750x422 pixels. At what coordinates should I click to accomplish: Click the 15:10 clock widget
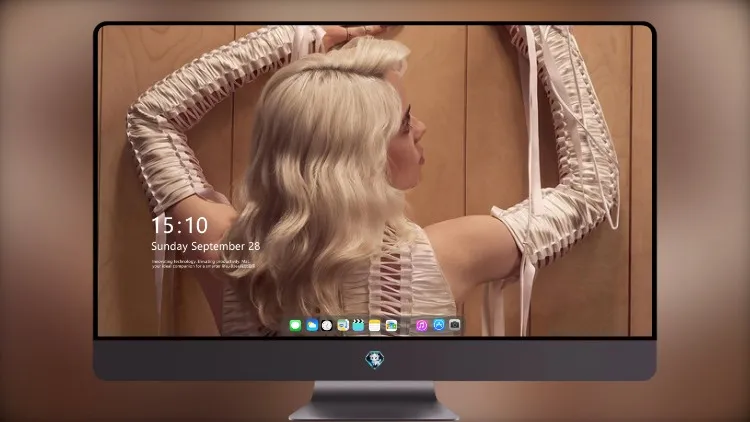click(x=180, y=225)
